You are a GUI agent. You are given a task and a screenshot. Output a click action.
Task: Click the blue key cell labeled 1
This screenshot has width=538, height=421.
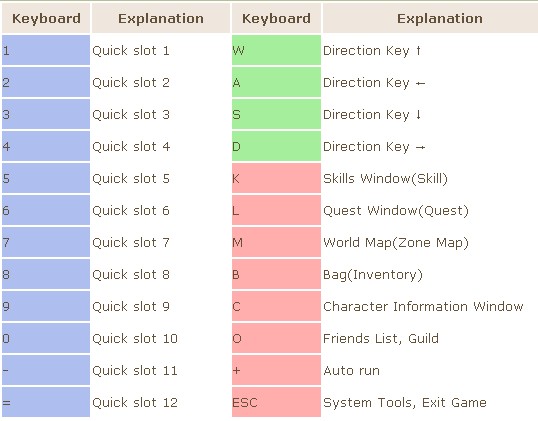(x=46, y=50)
